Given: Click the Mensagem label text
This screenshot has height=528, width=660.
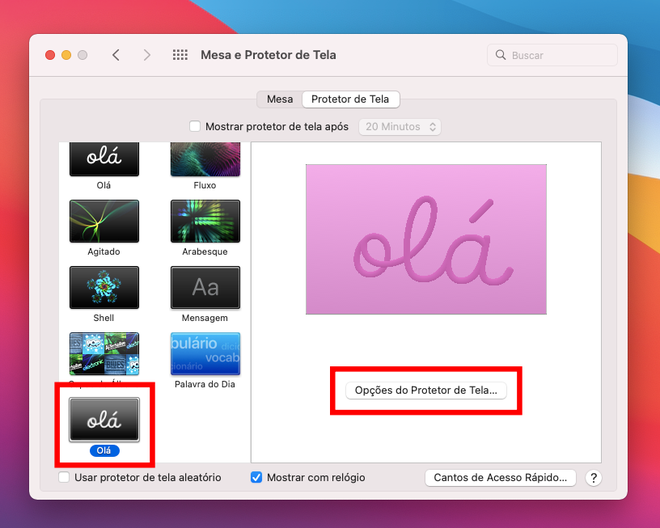Looking at the screenshot, I should (205, 318).
